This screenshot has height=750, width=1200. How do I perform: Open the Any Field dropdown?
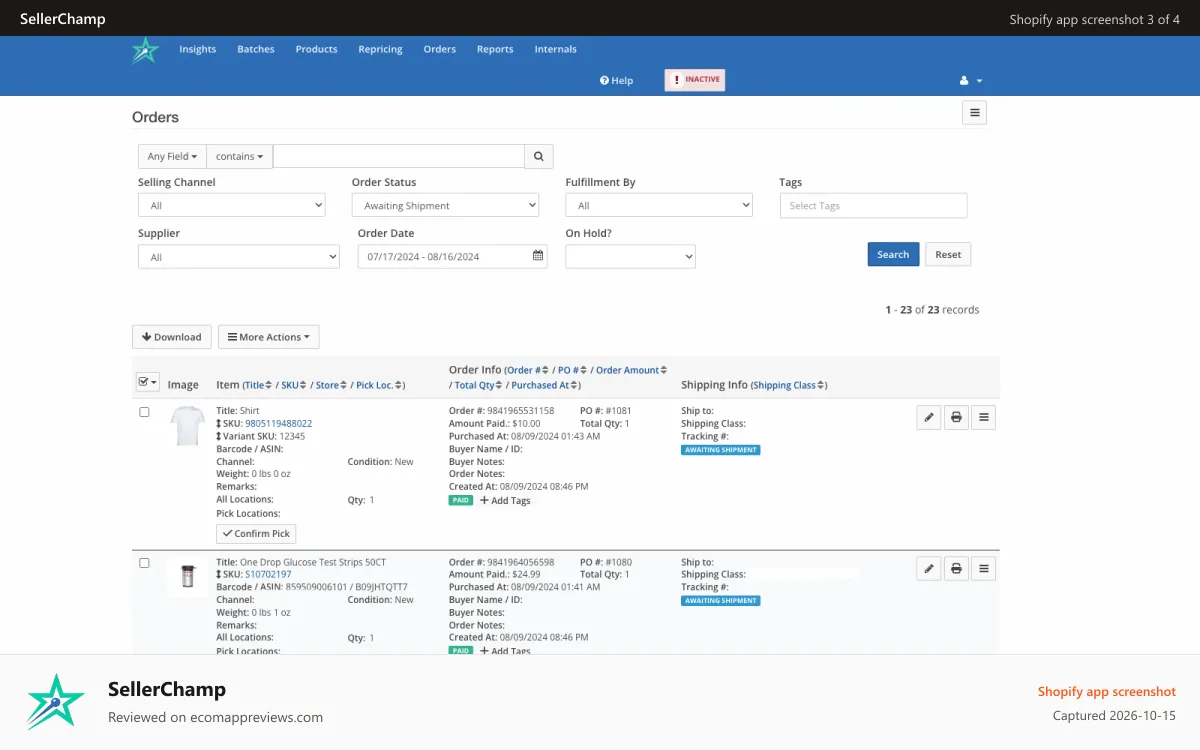coord(172,156)
